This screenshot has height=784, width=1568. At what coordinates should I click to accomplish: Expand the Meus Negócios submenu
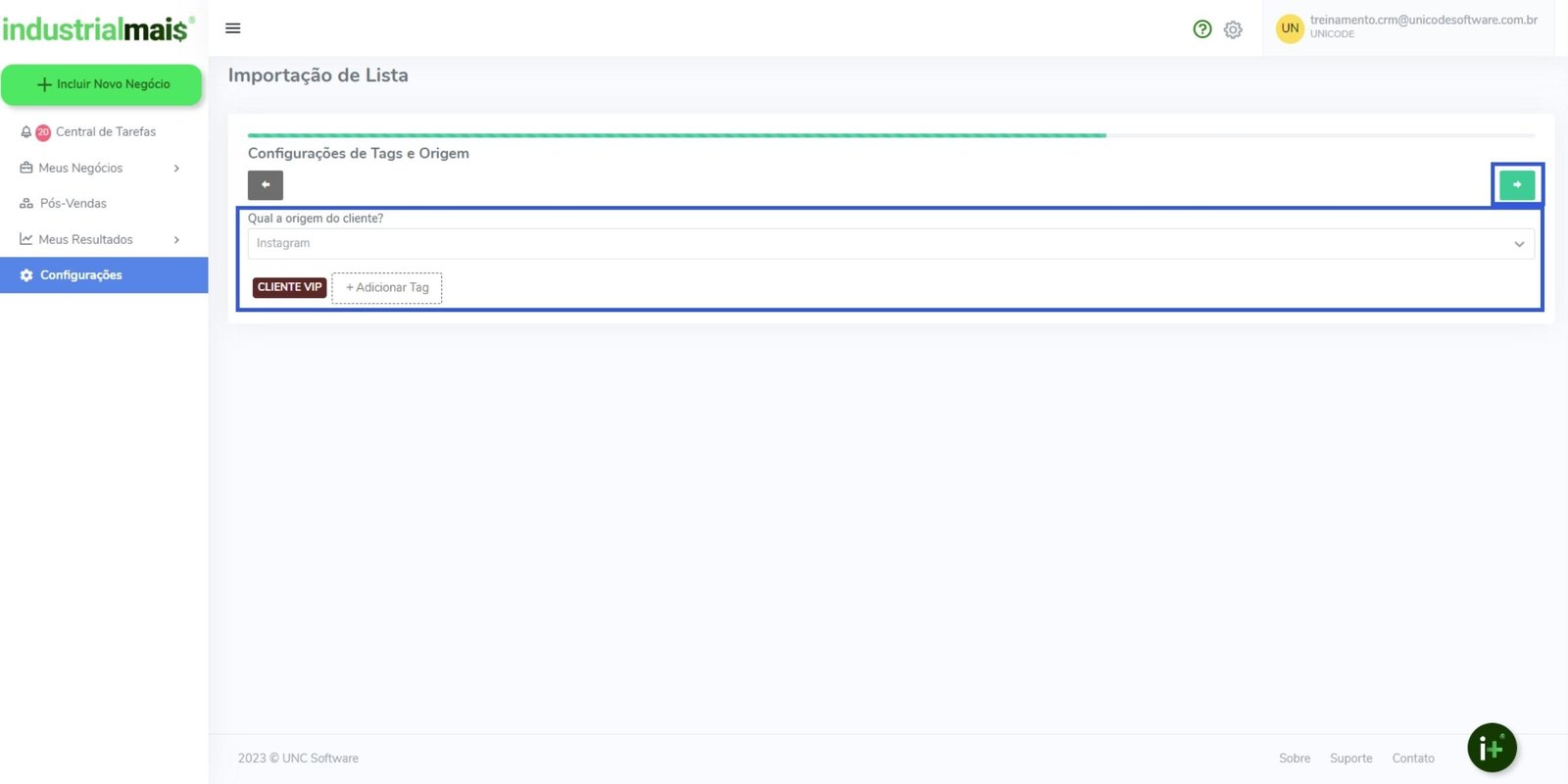[x=176, y=169]
